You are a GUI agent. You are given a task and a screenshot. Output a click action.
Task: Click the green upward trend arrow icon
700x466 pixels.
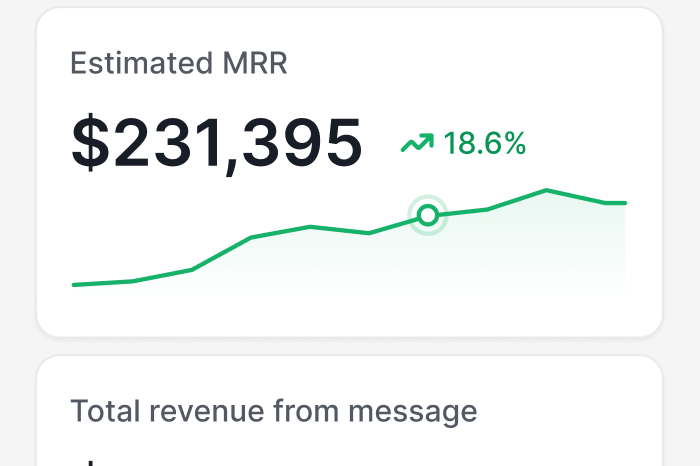click(x=417, y=143)
